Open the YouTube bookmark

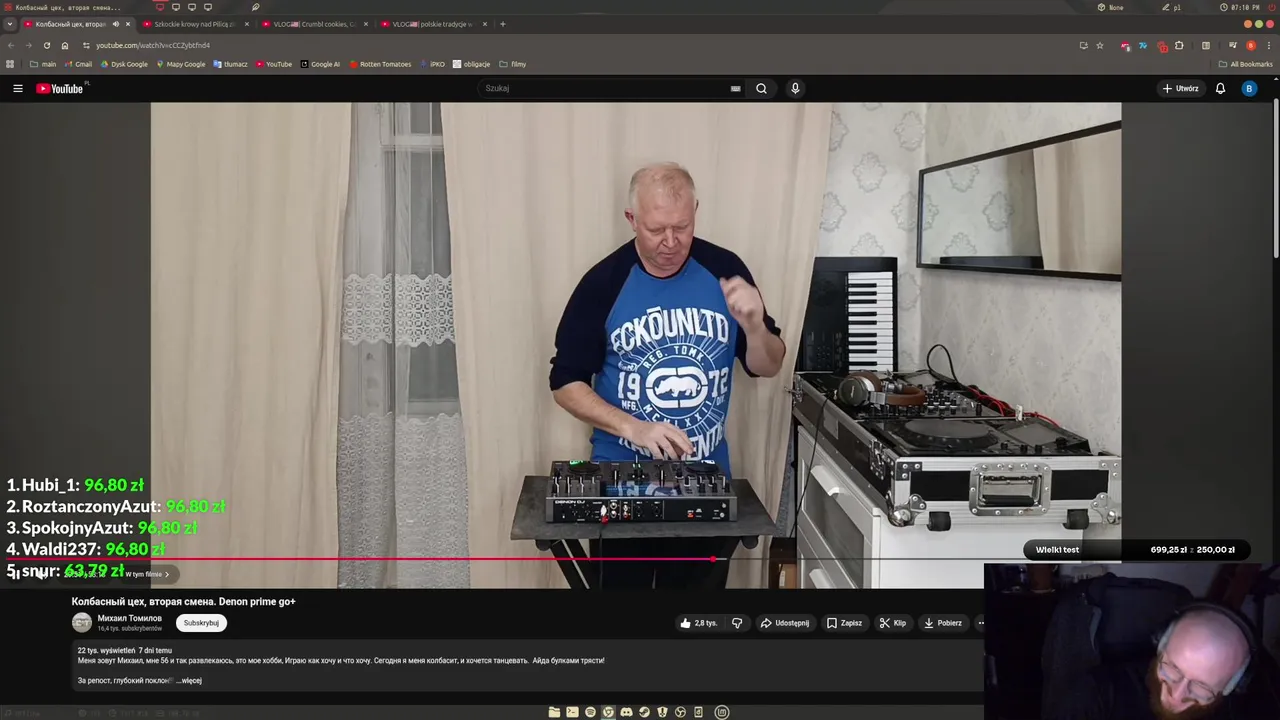(x=274, y=64)
